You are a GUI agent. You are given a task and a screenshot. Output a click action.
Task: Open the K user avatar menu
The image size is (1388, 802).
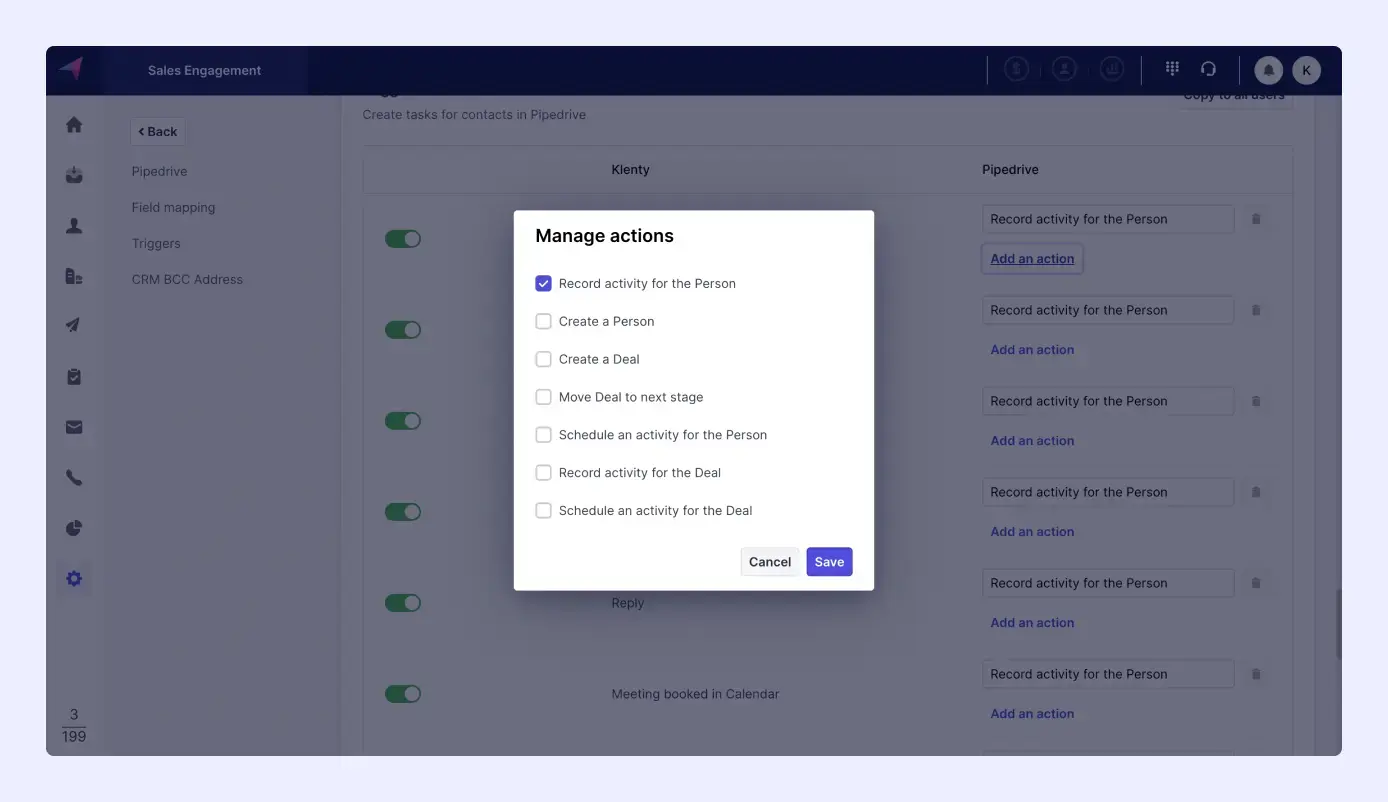1306,70
